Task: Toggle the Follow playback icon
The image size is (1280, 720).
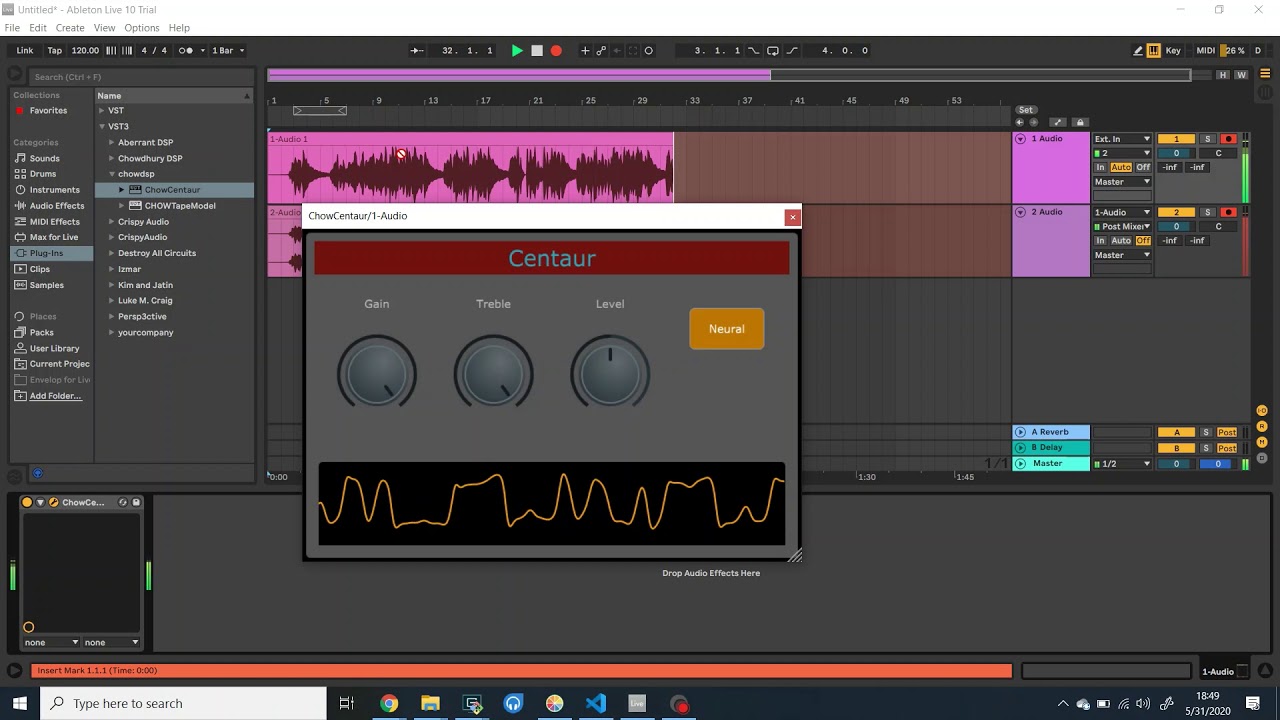Action: [418, 50]
